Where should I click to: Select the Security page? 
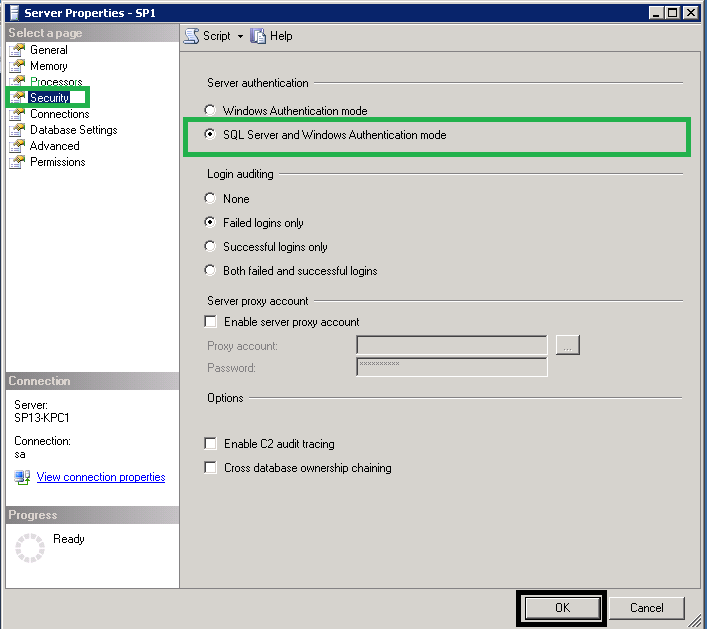pyautogui.click(x=49, y=97)
